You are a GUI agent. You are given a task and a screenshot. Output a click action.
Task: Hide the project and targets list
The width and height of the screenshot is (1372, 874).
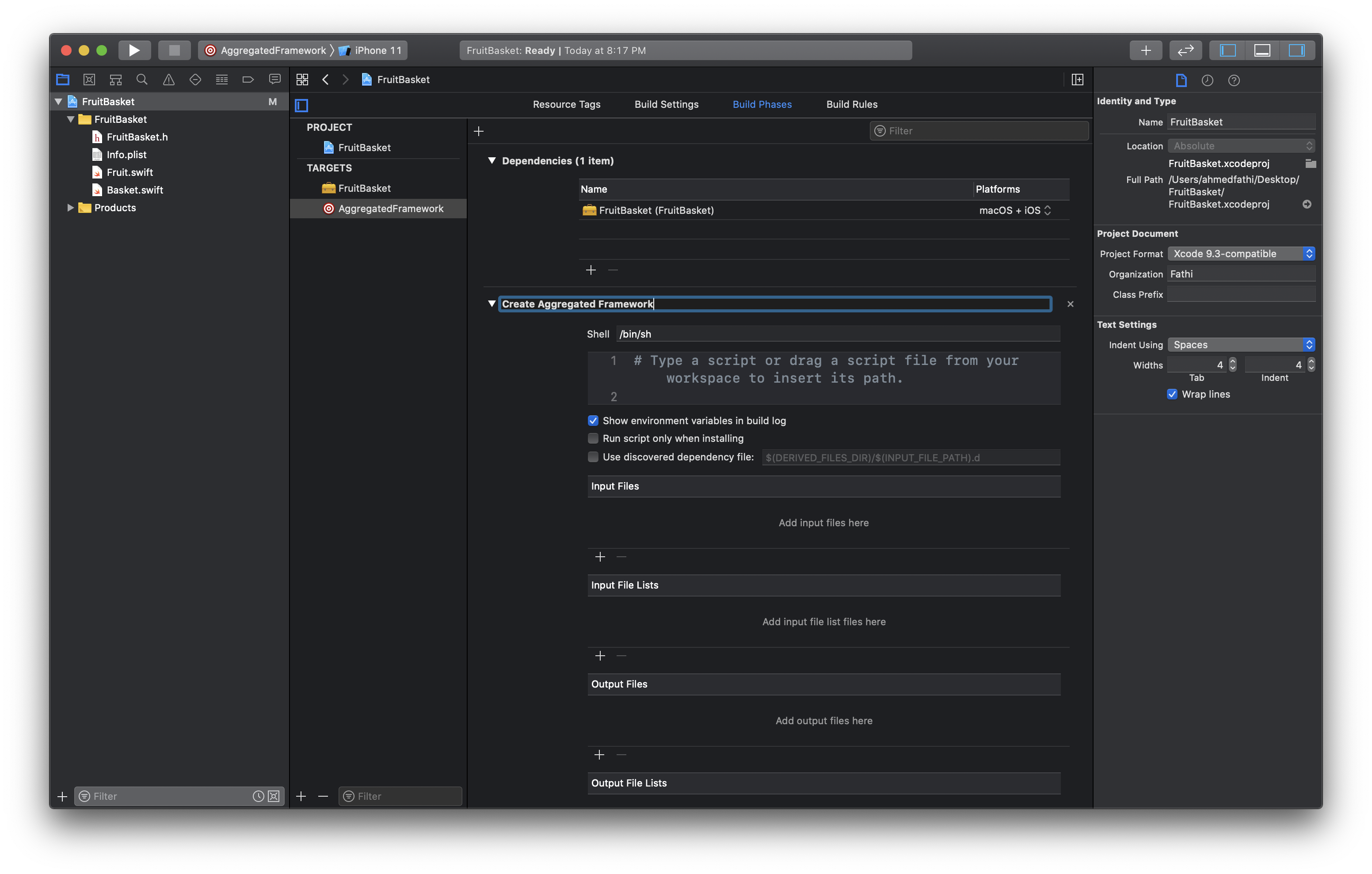(x=301, y=105)
